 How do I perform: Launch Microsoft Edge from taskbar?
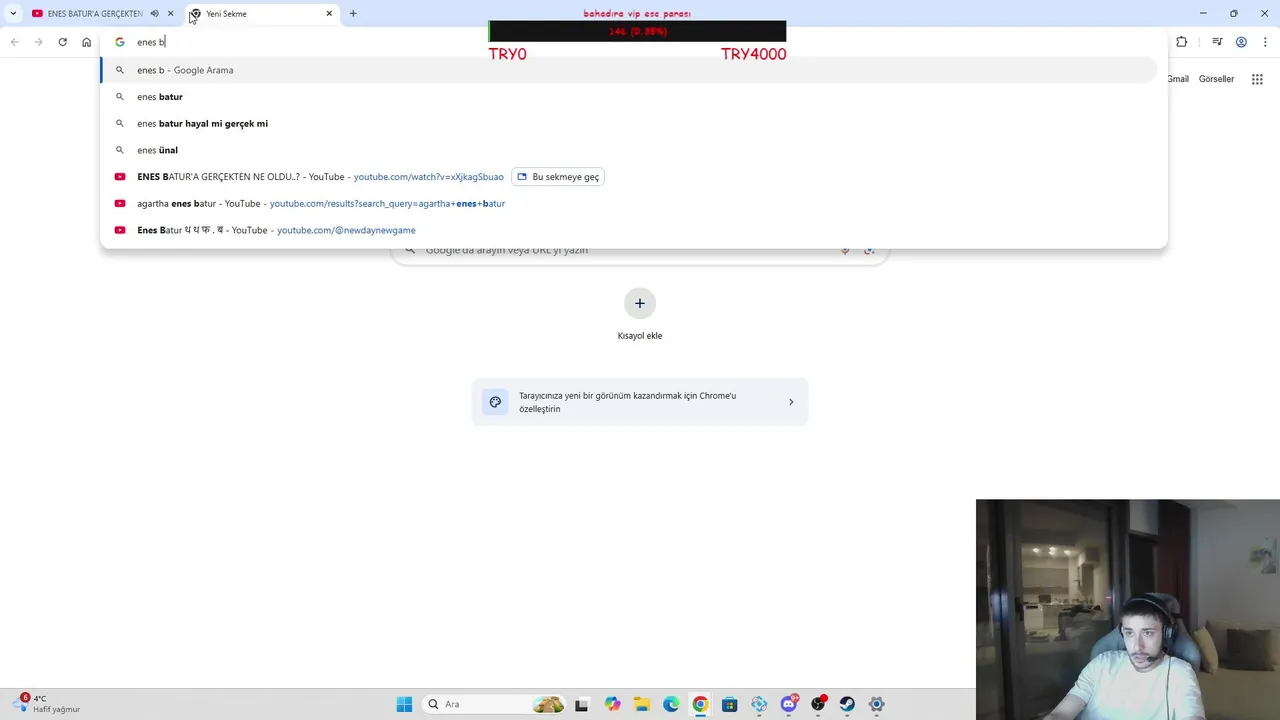coord(671,704)
